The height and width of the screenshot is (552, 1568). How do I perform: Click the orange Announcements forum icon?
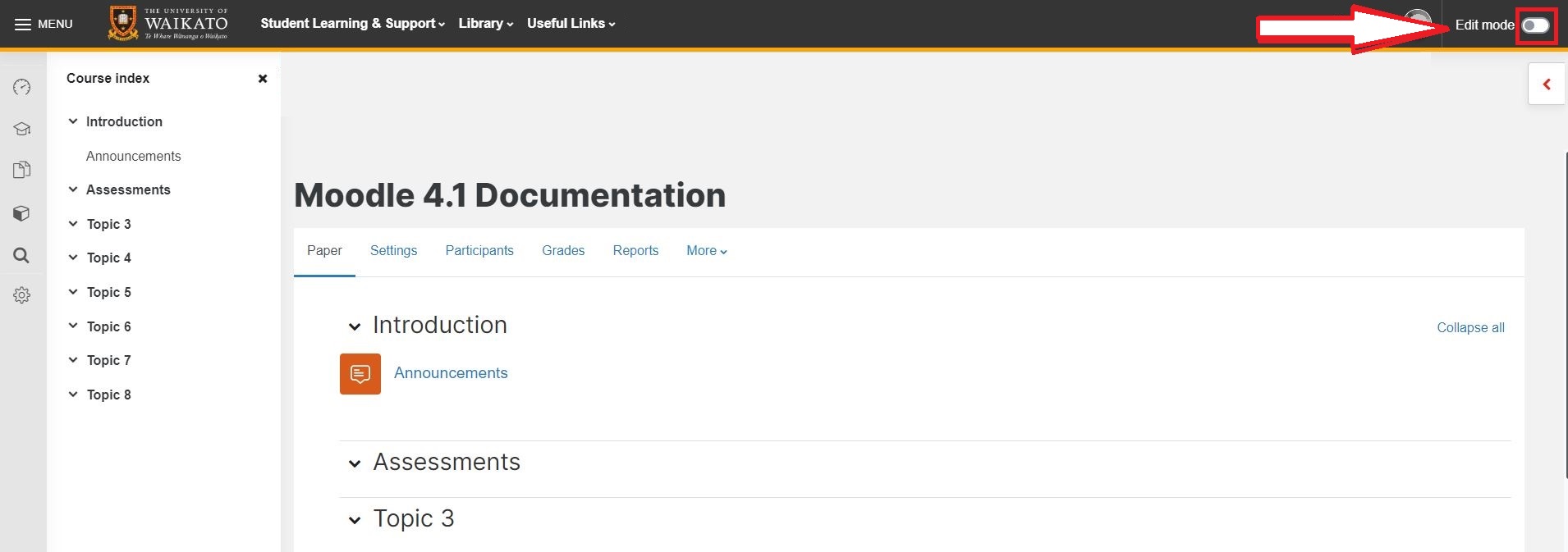point(360,374)
